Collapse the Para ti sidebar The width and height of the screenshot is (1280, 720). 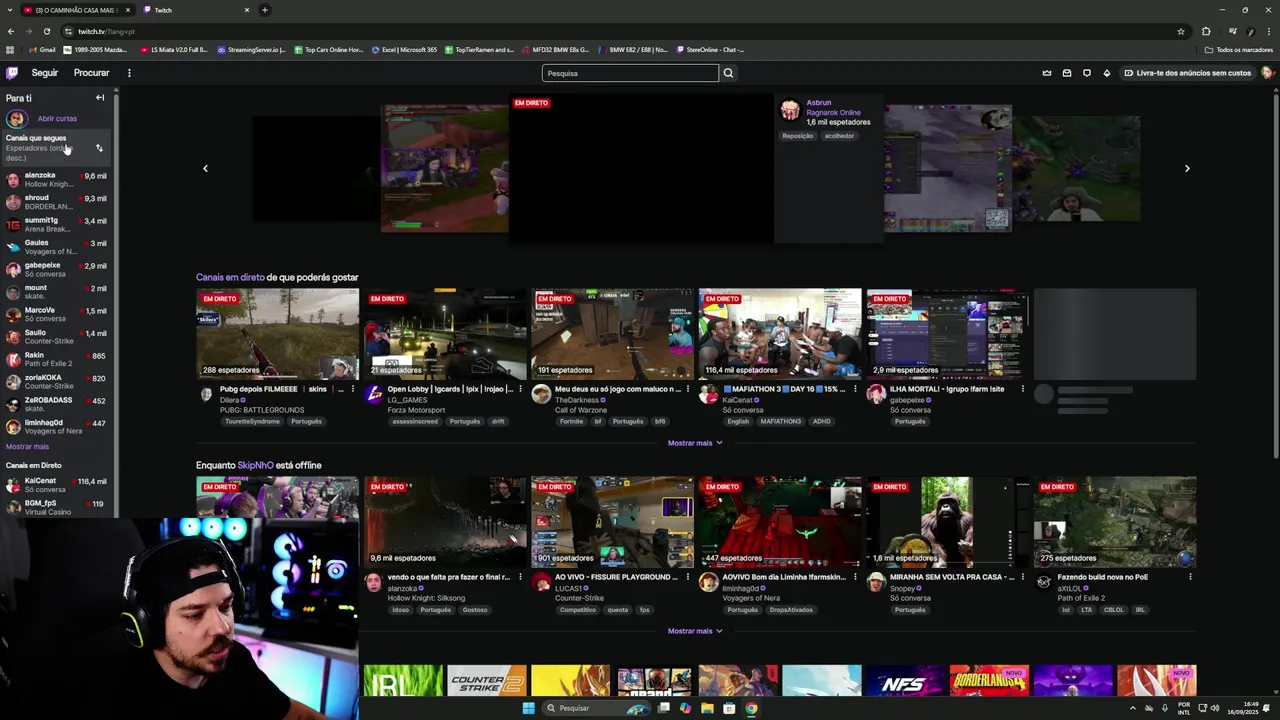[100, 98]
